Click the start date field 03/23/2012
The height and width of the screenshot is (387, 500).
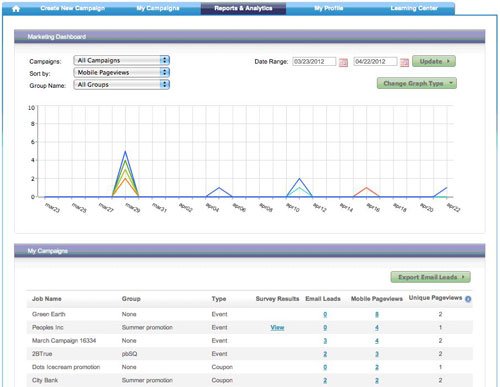click(314, 62)
